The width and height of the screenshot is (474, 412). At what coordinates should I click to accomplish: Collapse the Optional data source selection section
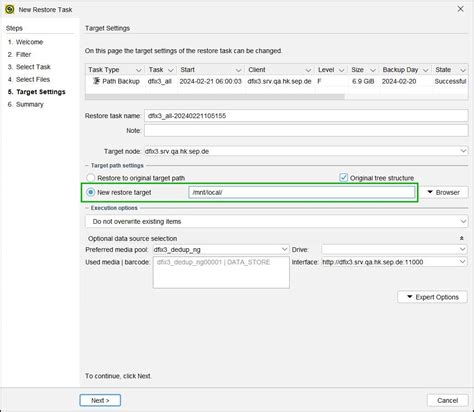coord(462,238)
